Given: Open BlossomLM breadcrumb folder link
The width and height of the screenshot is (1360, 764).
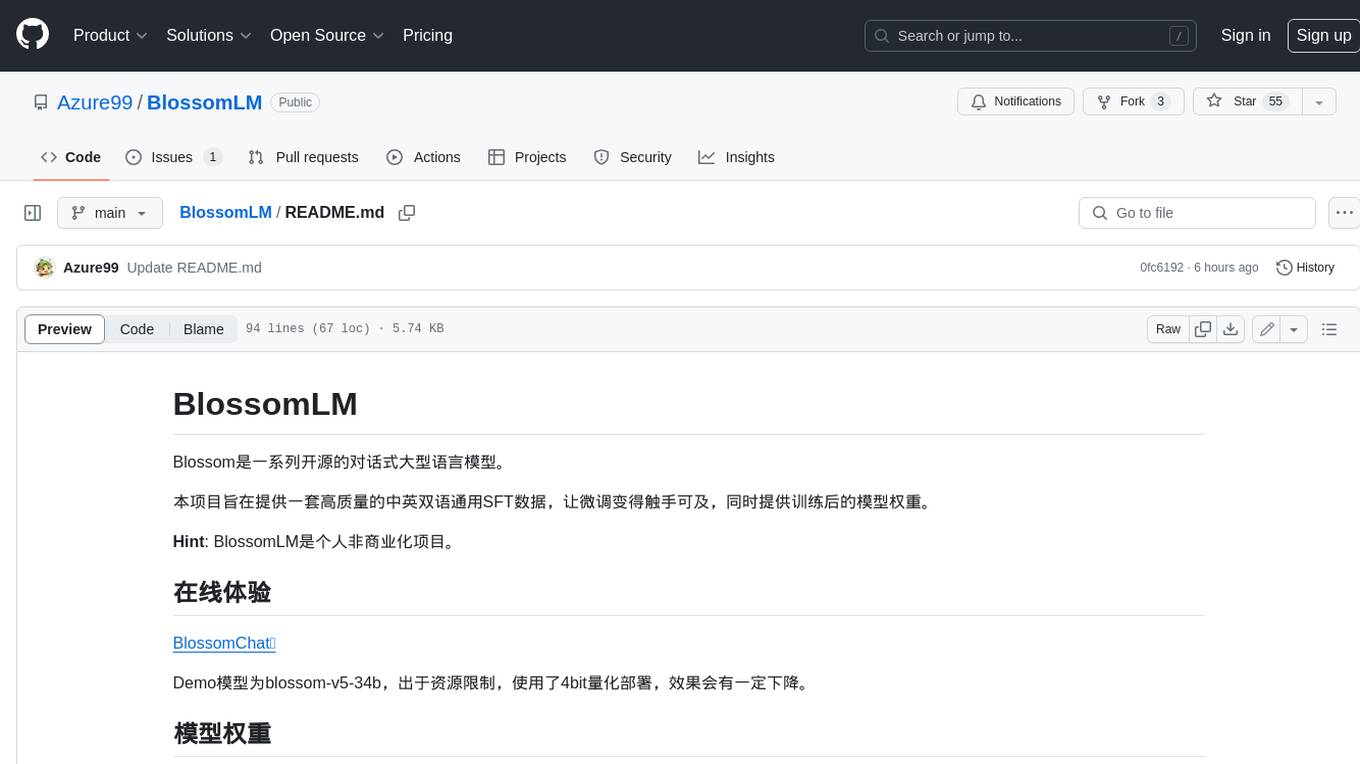Looking at the screenshot, I should click(x=225, y=212).
